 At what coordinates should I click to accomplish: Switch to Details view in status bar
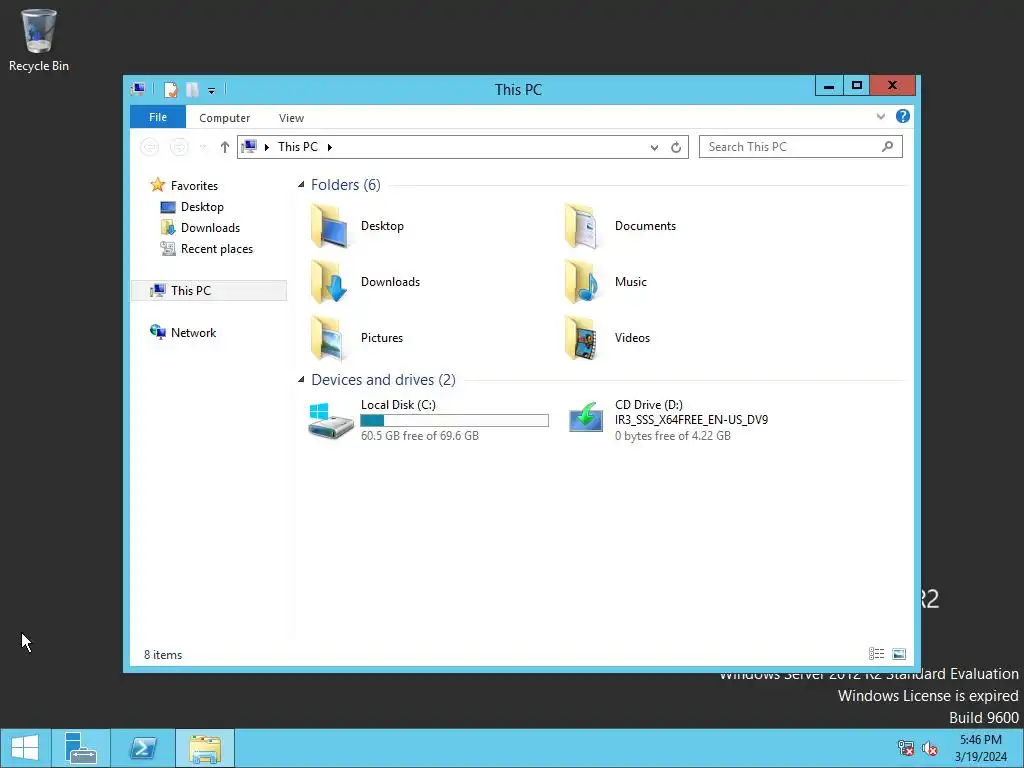pos(876,654)
